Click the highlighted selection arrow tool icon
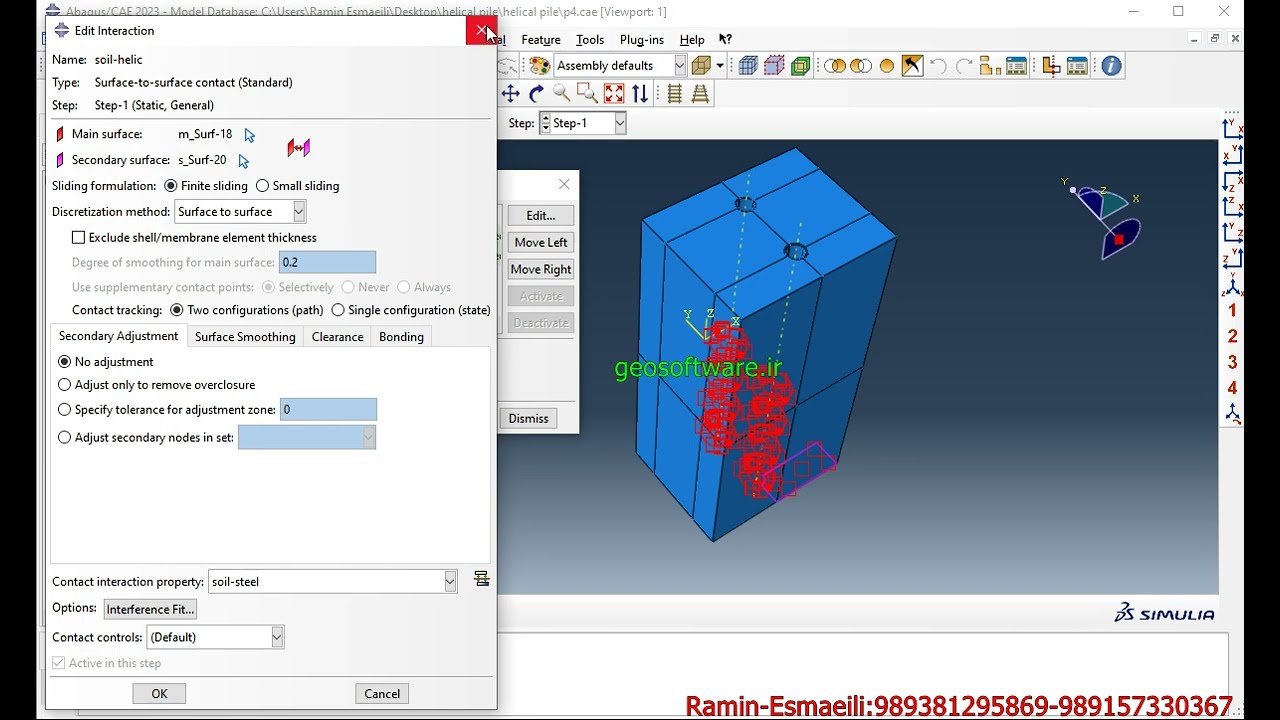1280x720 pixels. coord(912,66)
